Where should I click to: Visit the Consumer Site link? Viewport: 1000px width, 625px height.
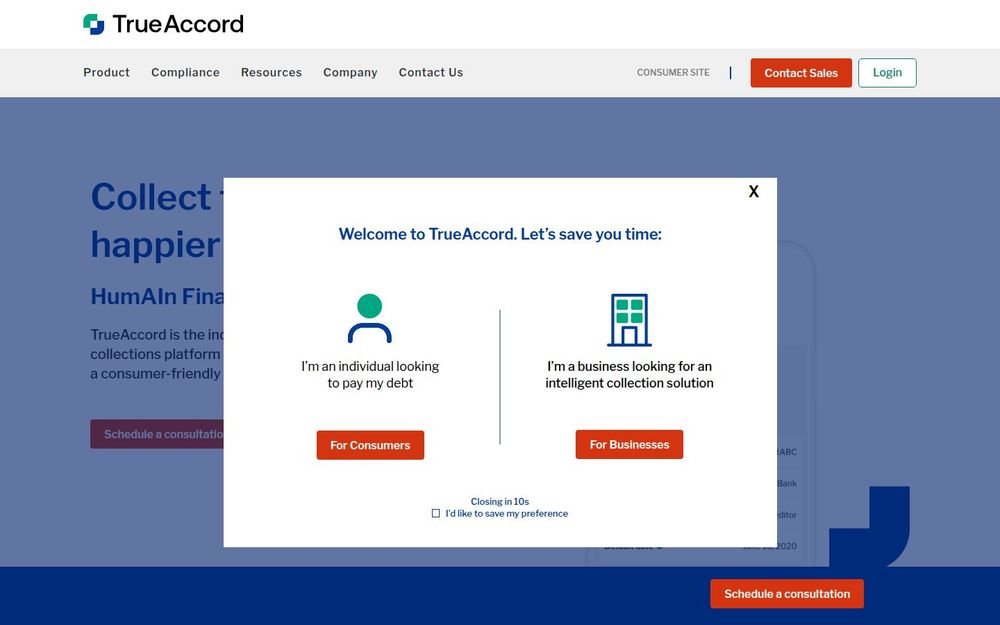(x=673, y=73)
